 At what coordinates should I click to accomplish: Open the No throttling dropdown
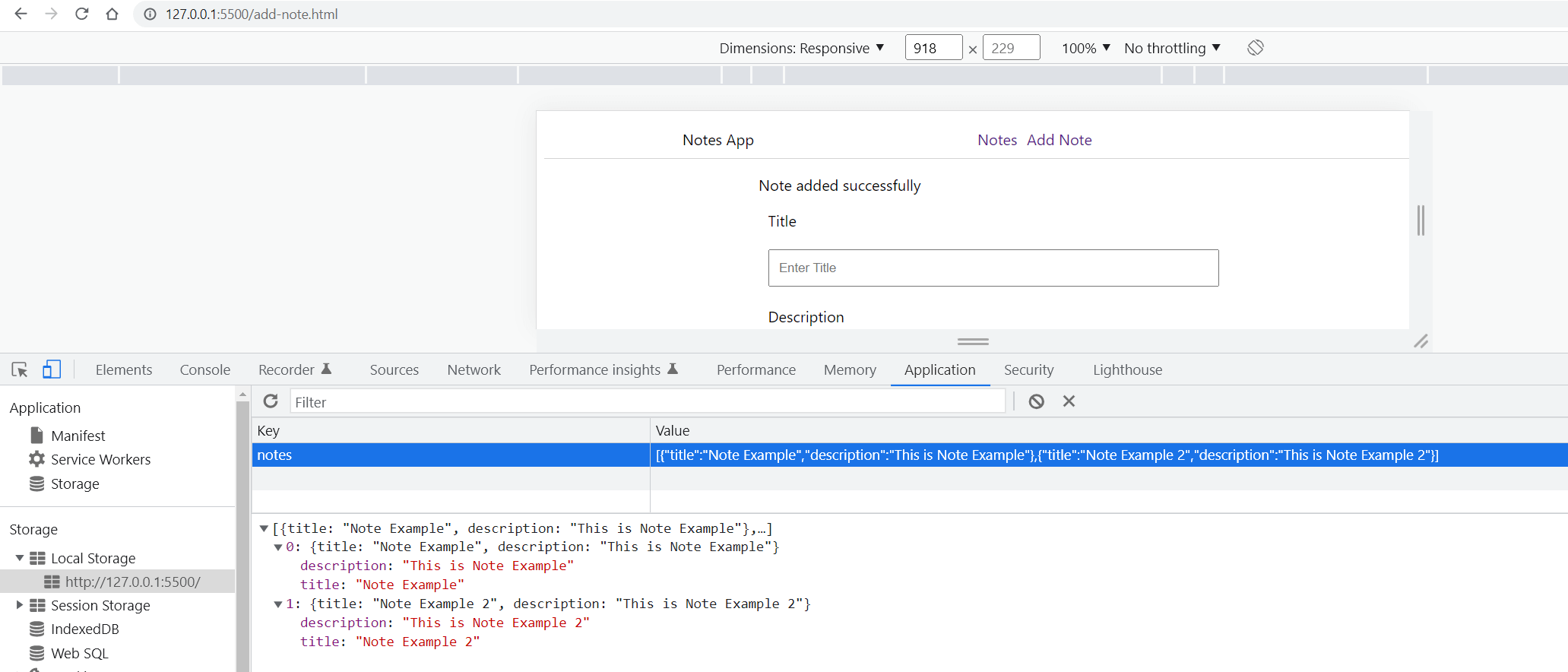(x=1172, y=48)
